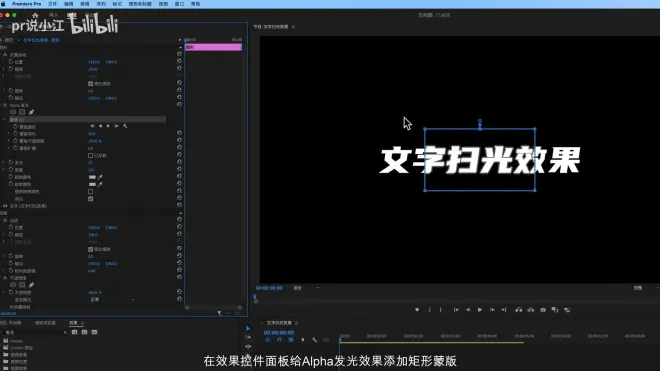Track selected mask backward one frame
The height and width of the screenshot is (371, 660).
[x=92, y=126]
